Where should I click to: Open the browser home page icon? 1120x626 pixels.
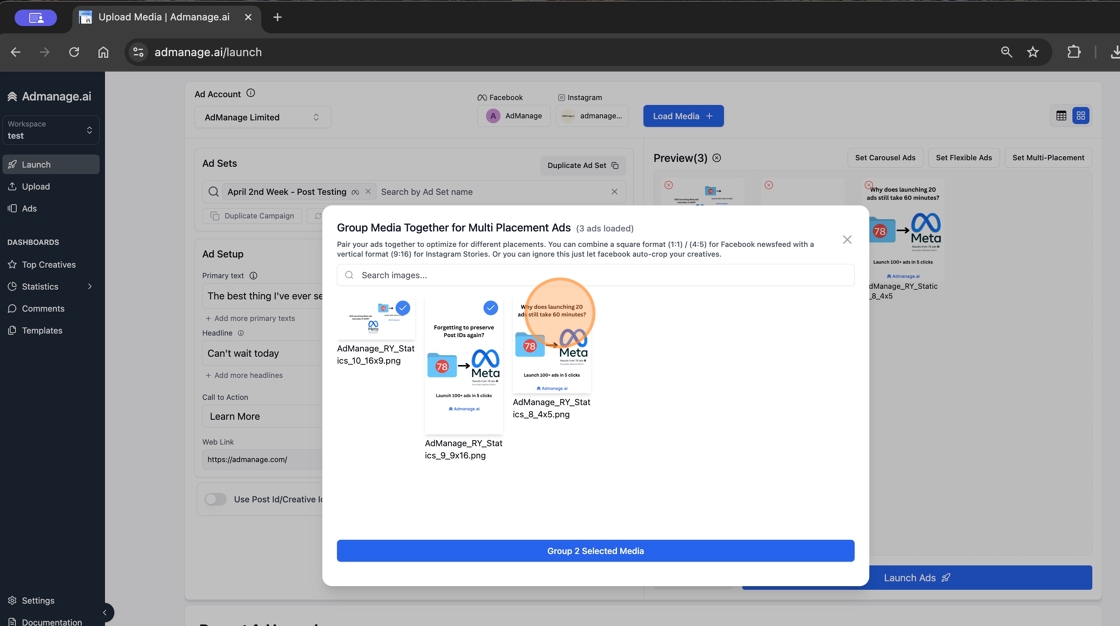pos(104,52)
